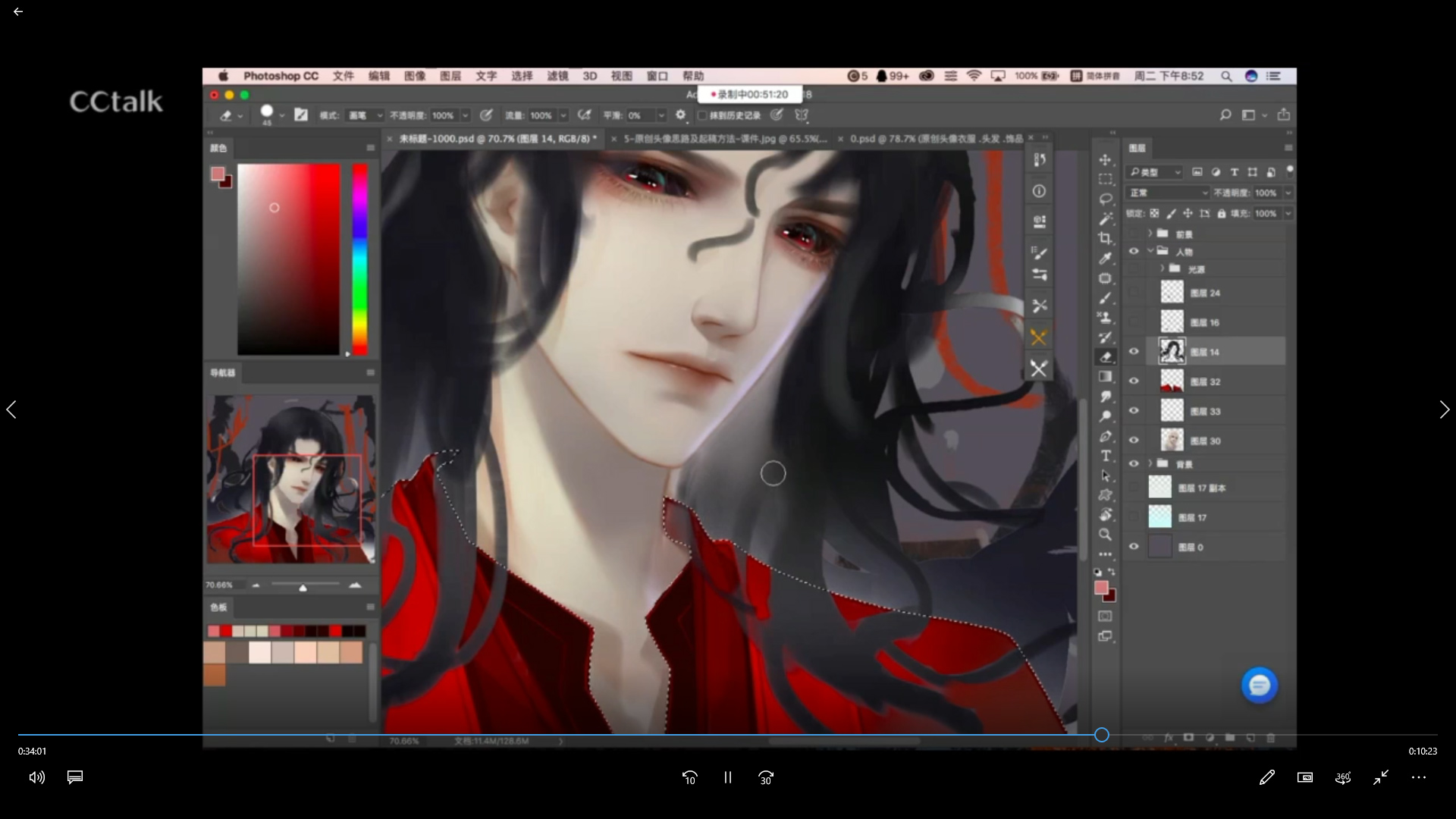Toggle pressure for opacity icon
Screen dimensions: 1456x819
pos(486,115)
